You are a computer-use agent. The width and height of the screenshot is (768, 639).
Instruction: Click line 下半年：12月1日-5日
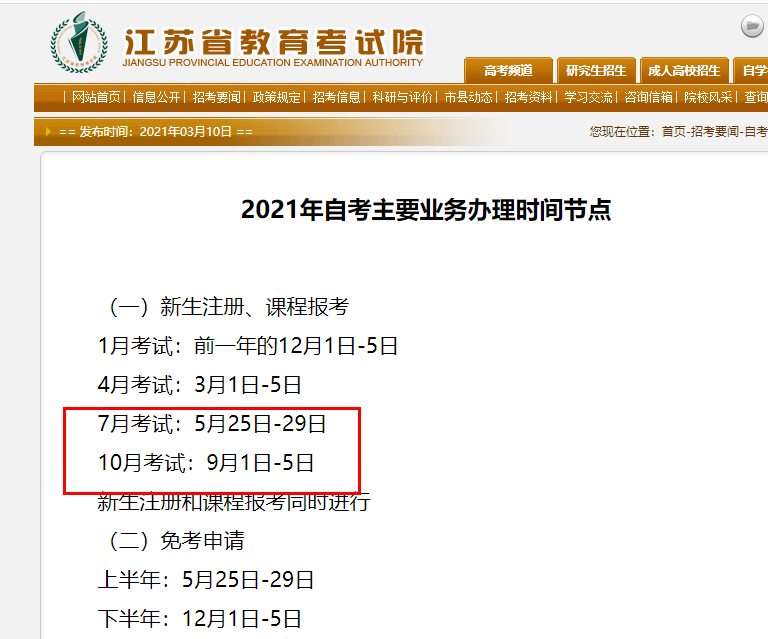(x=199, y=618)
